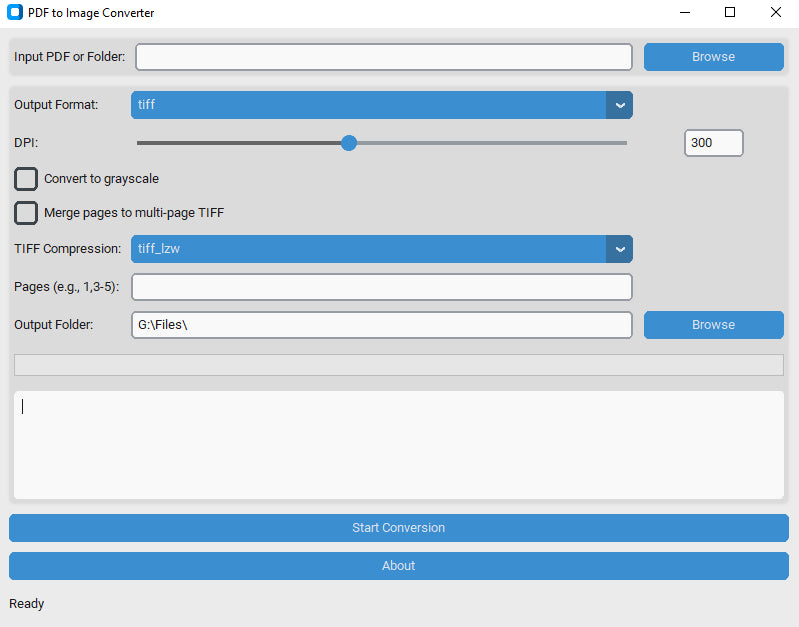Browse for the output folder
The width and height of the screenshot is (799, 627).
click(713, 325)
